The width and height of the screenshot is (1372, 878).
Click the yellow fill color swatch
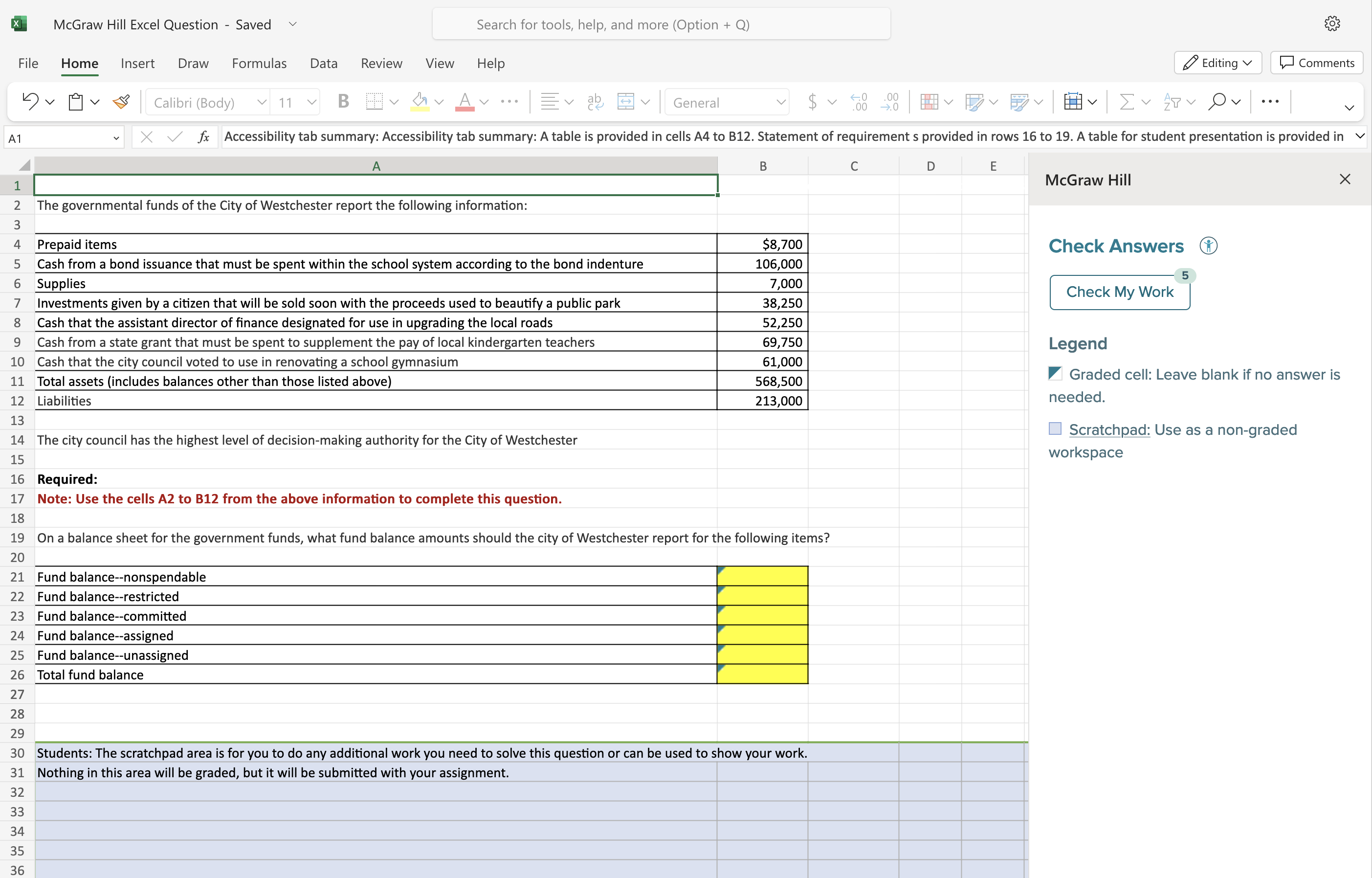point(420,102)
